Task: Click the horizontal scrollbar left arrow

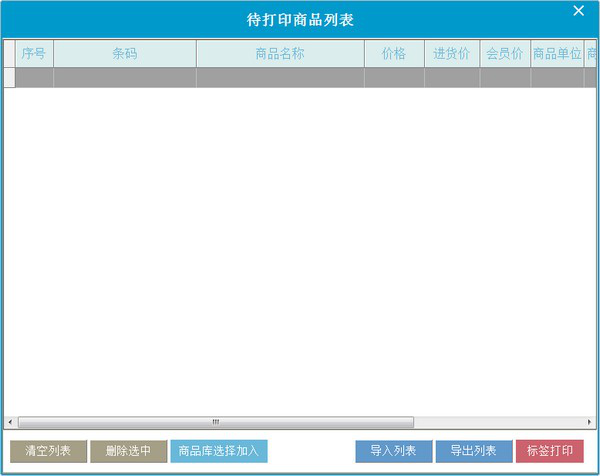Action: (10, 422)
